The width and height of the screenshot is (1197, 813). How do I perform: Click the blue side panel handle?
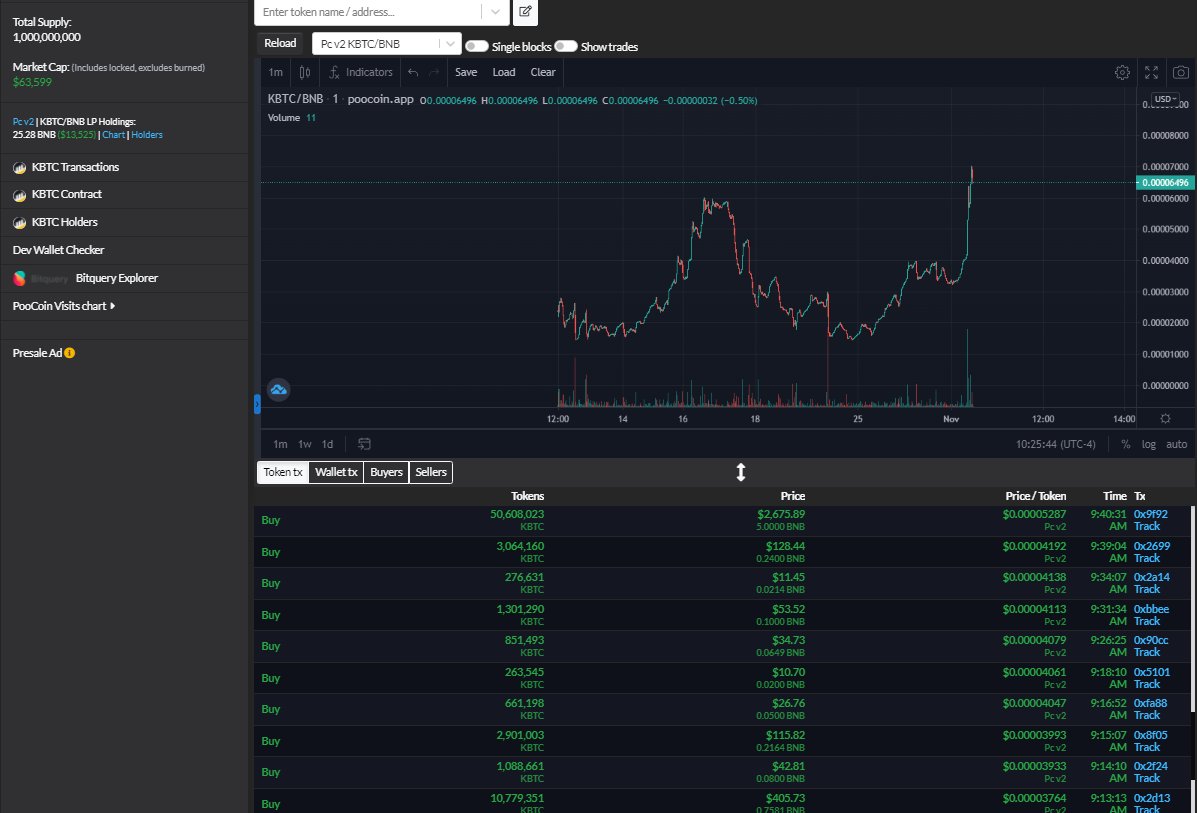coord(257,404)
